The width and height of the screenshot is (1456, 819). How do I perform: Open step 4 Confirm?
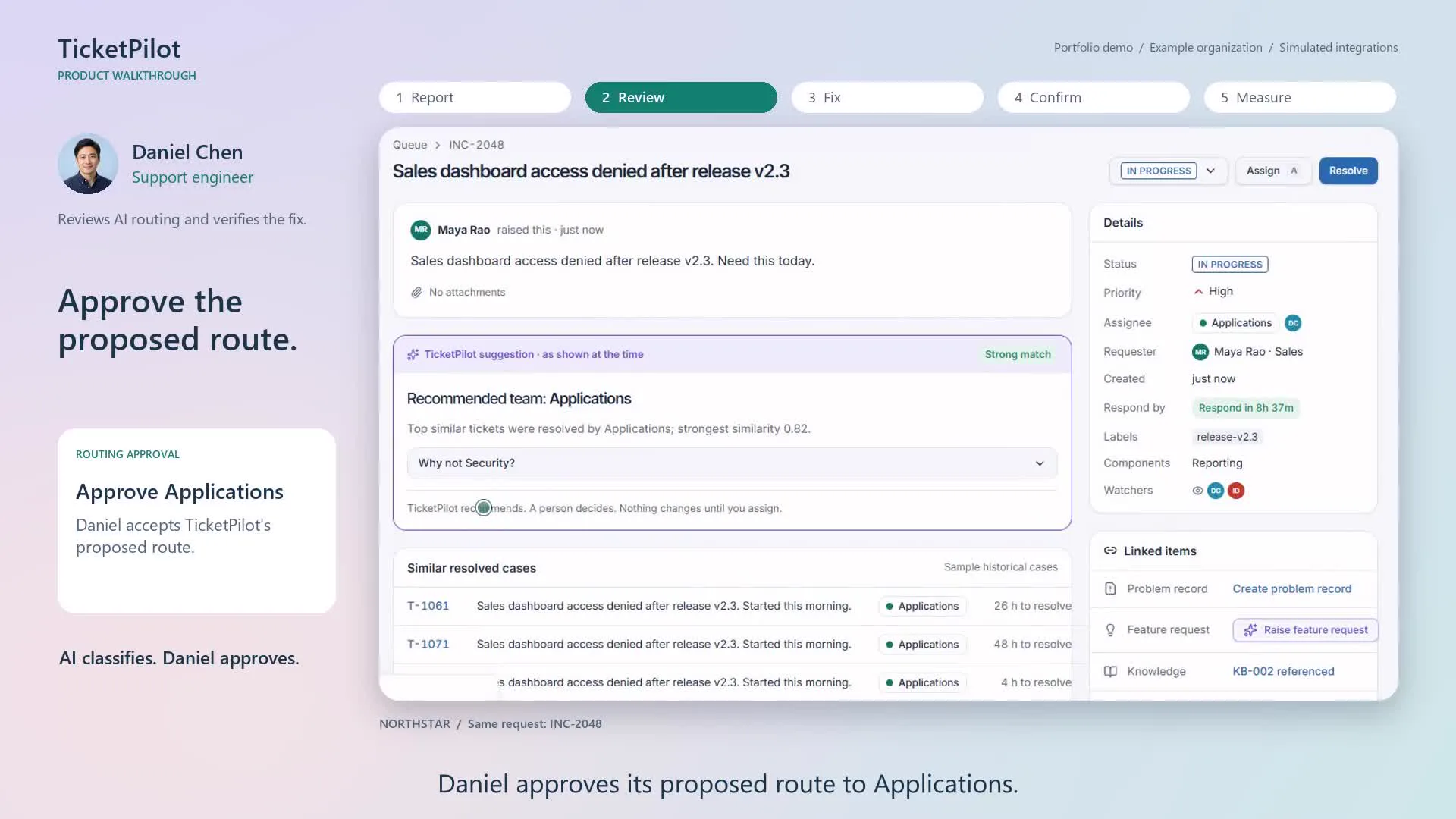(1094, 97)
